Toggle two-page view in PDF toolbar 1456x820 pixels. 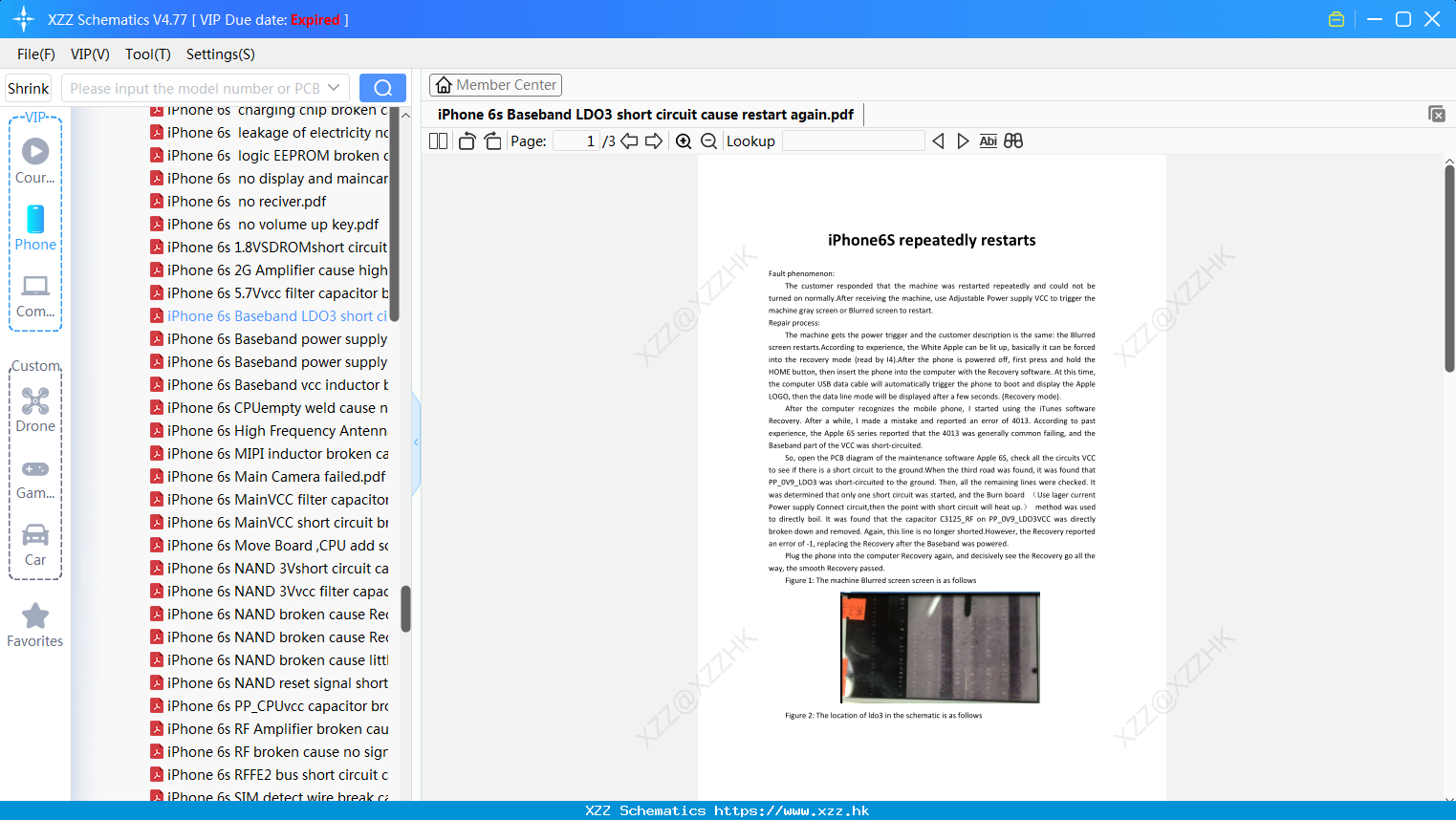click(x=438, y=141)
